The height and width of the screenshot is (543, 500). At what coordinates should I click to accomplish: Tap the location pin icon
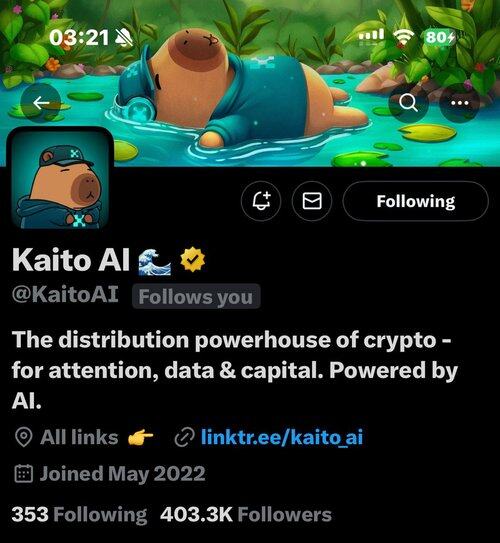tap(24, 437)
